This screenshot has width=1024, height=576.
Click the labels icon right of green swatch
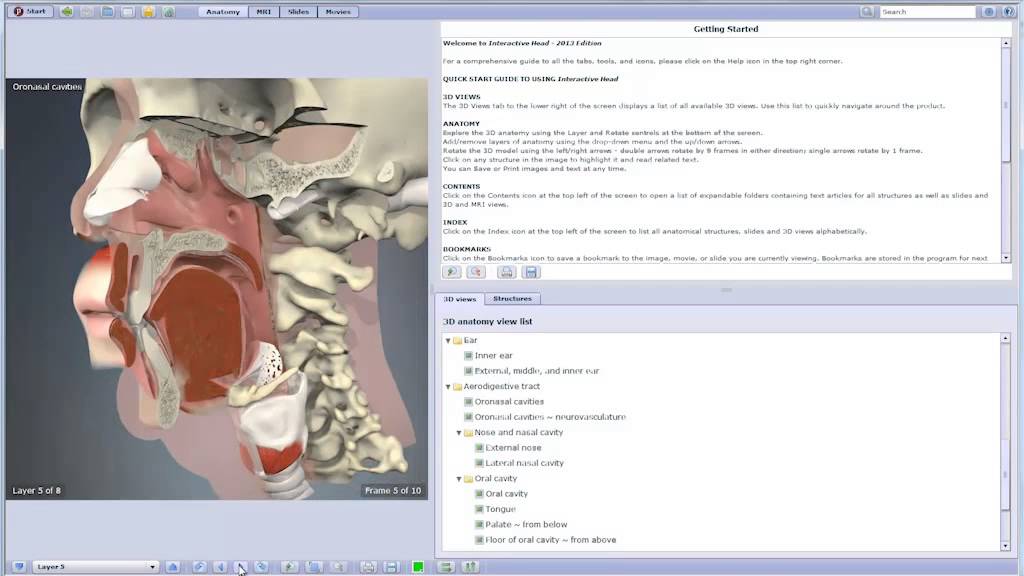coord(446,567)
